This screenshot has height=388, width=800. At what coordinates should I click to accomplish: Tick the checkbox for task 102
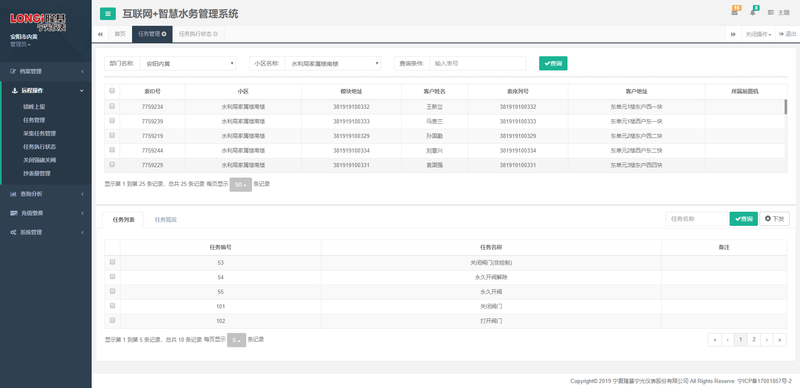tap(112, 320)
